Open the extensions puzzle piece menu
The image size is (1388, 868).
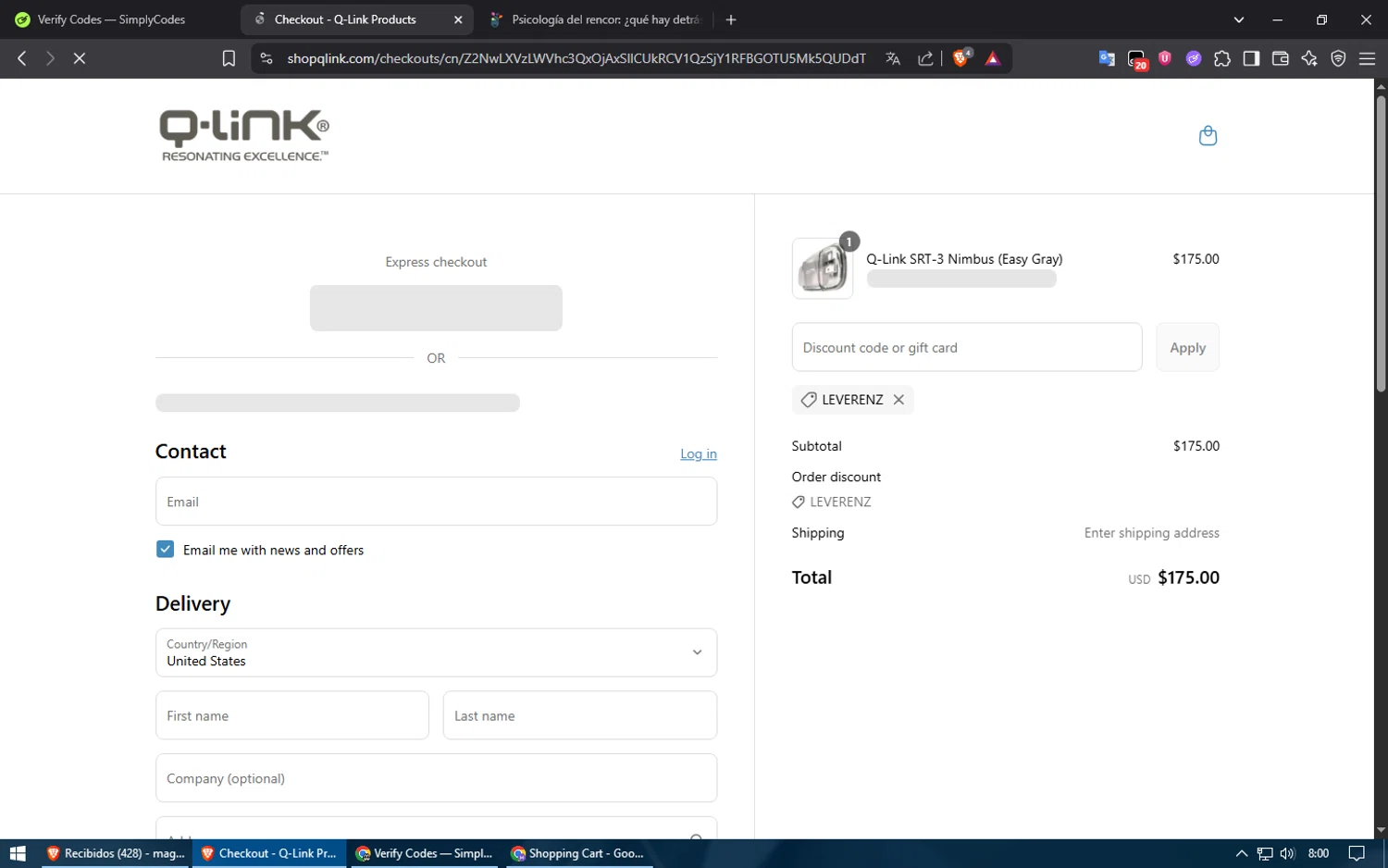[1222, 58]
